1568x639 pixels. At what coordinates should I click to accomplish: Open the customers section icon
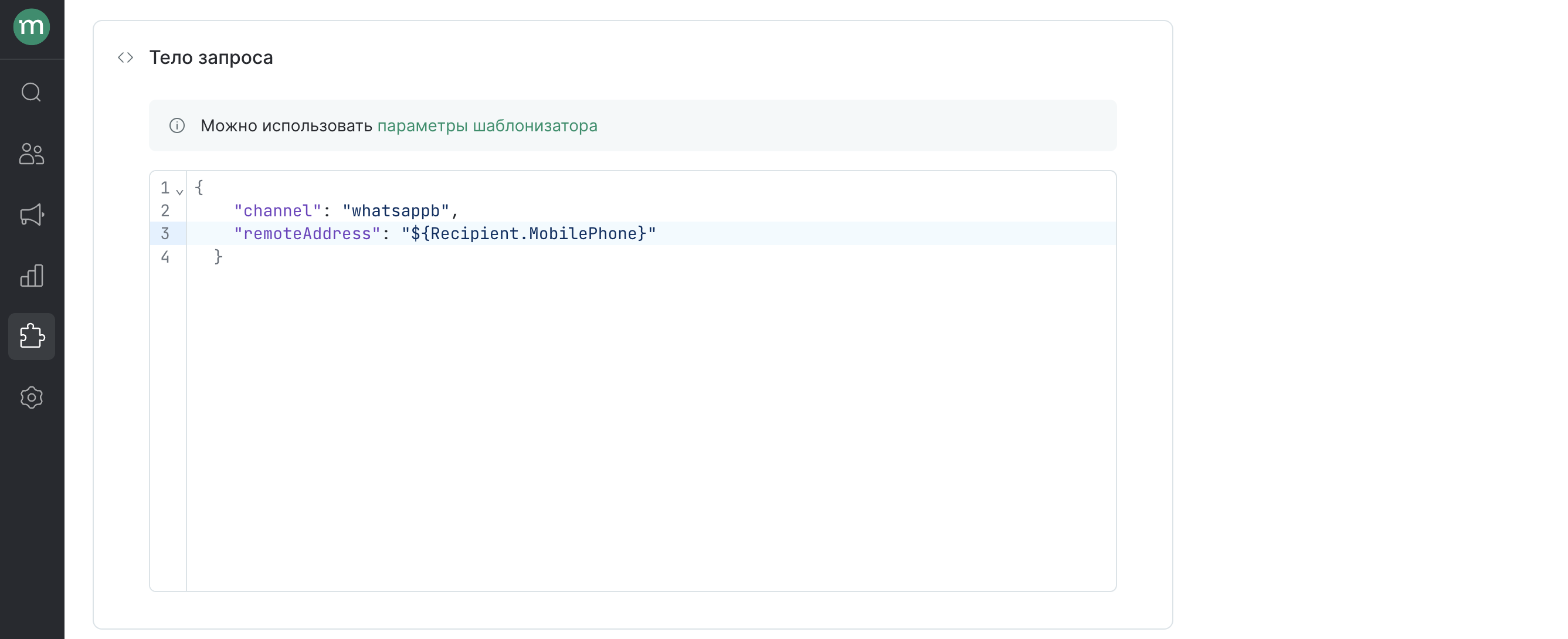coord(32,154)
